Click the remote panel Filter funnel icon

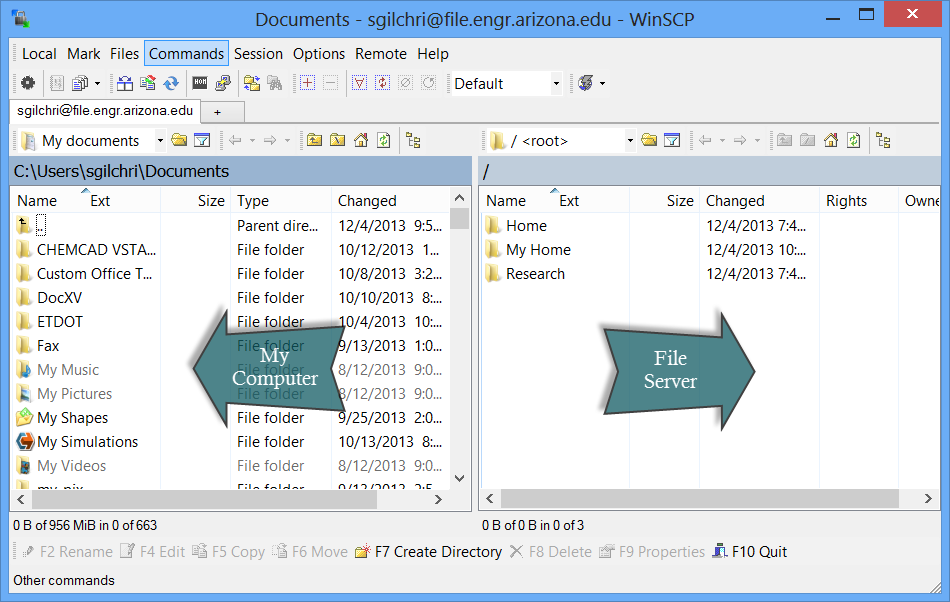click(x=672, y=141)
